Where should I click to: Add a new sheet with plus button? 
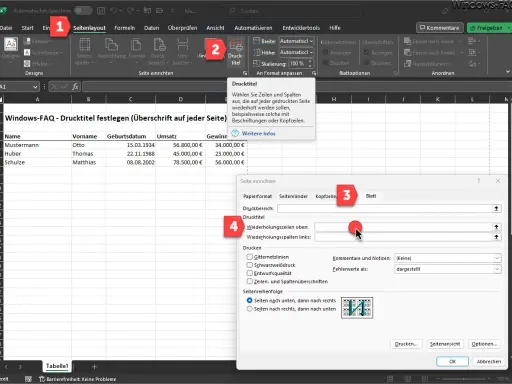coord(94,367)
